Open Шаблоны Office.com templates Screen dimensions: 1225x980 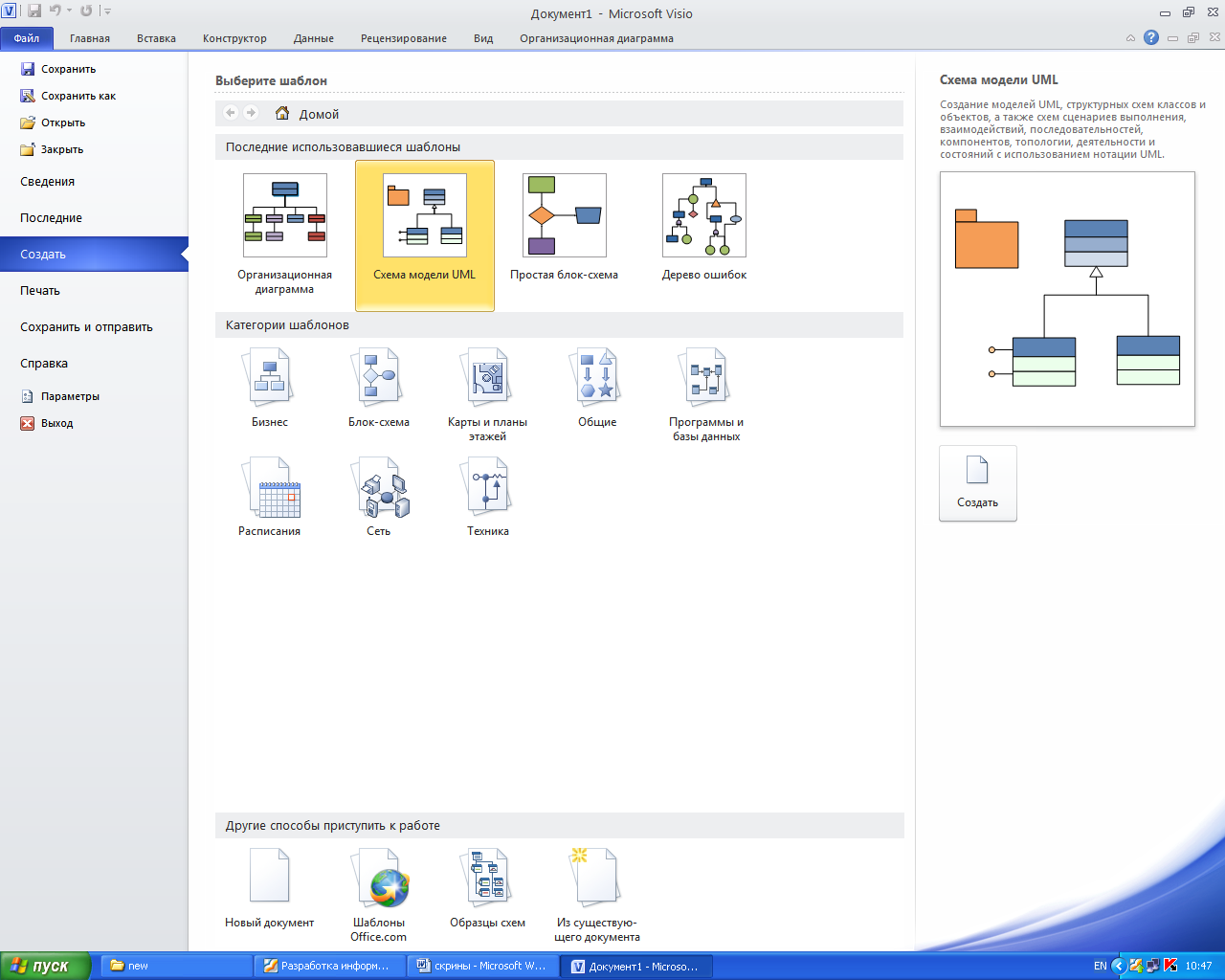tap(379, 895)
